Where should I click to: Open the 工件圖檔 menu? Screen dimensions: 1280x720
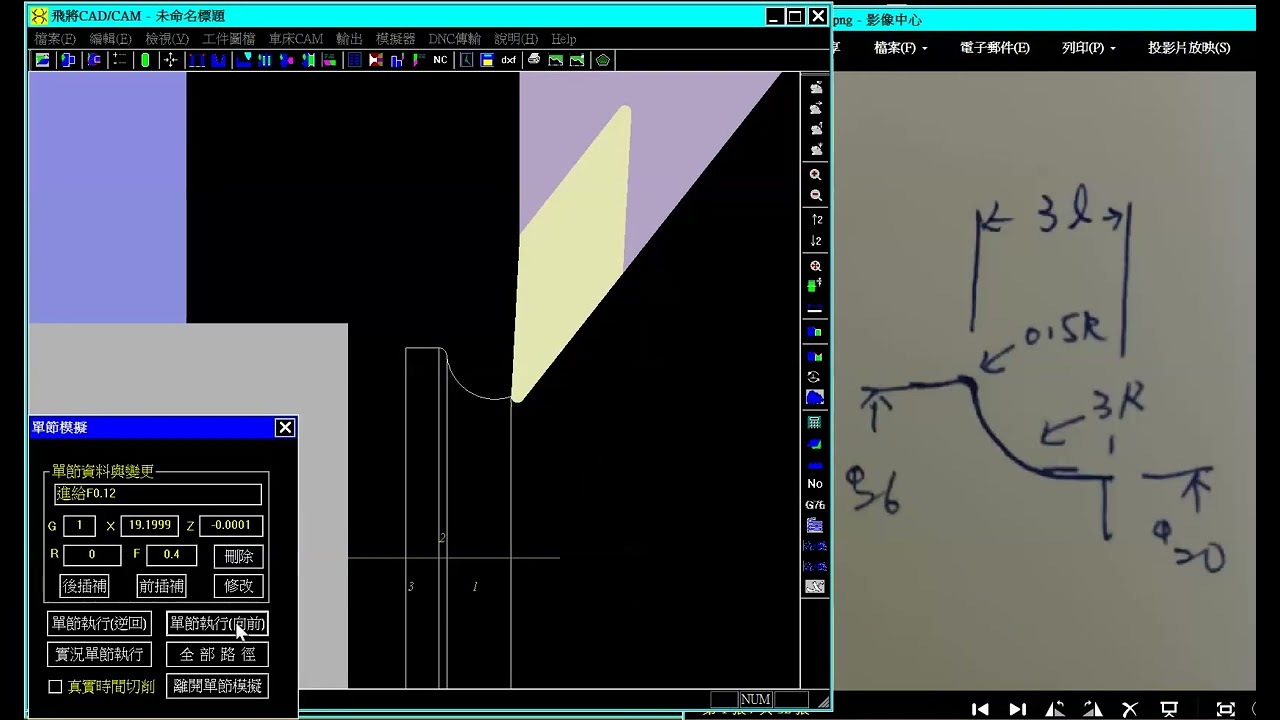tap(229, 39)
